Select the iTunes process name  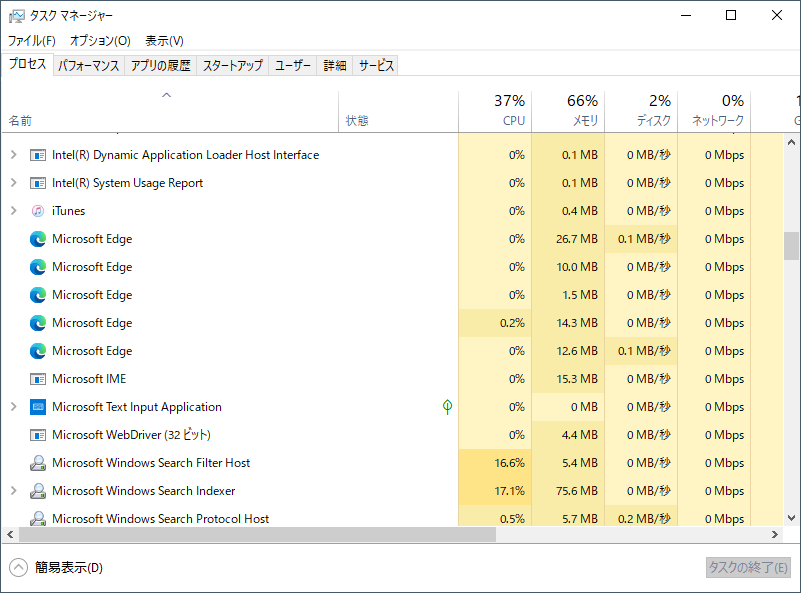point(68,211)
